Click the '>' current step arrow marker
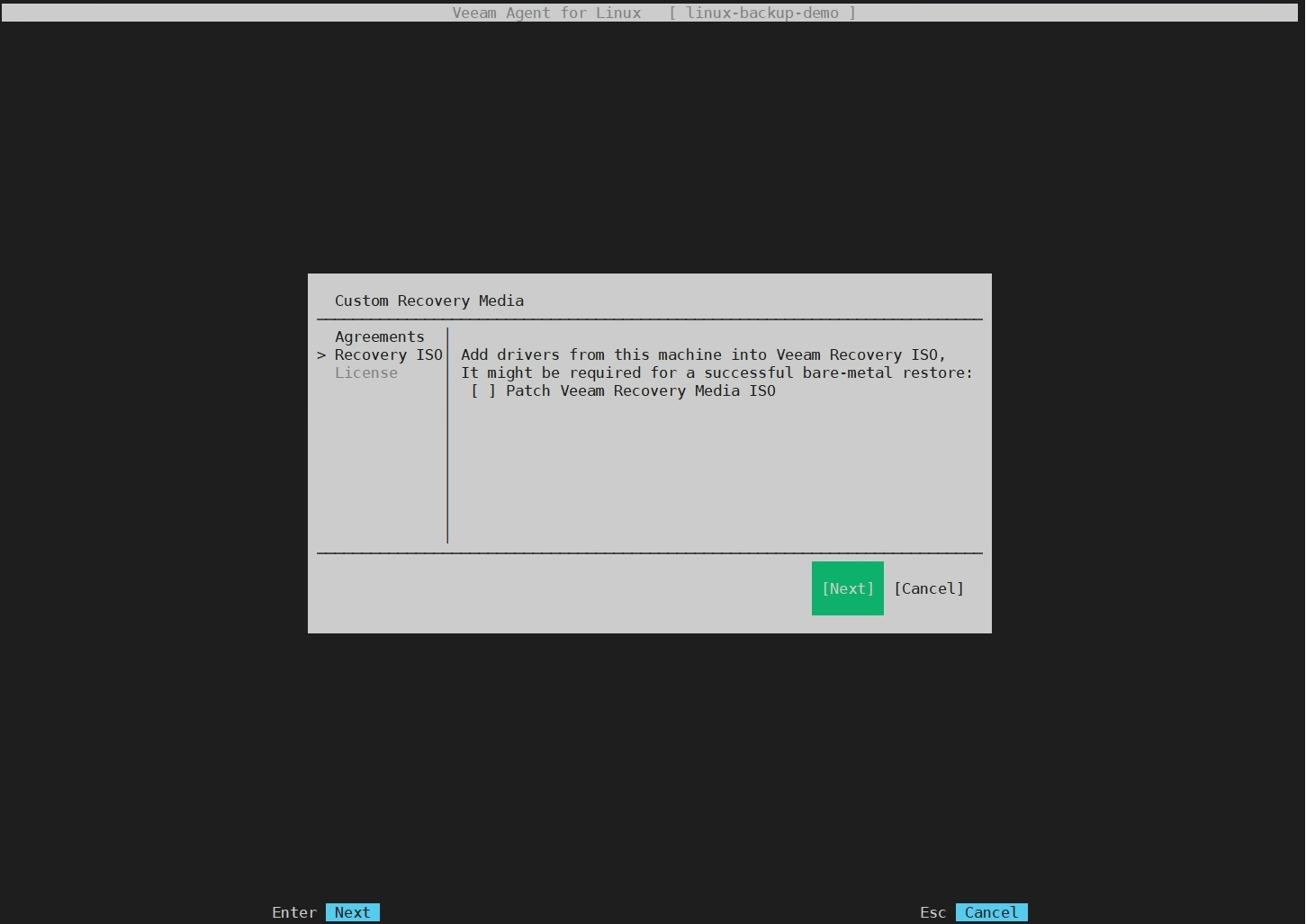1306x924 pixels. (x=321, y=355)
